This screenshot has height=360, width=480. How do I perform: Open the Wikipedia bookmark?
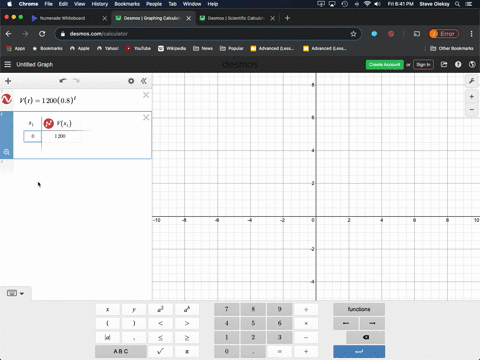172,48
